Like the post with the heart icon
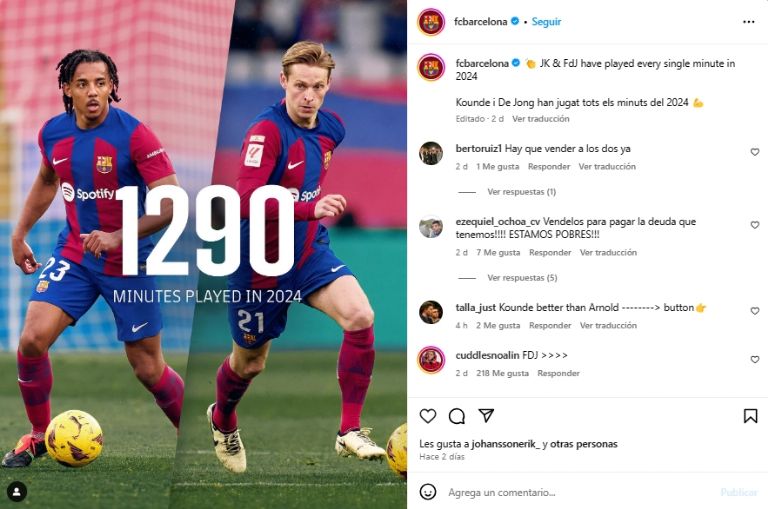The height and width of the screenshot is (509, 768). click(428, 416)
